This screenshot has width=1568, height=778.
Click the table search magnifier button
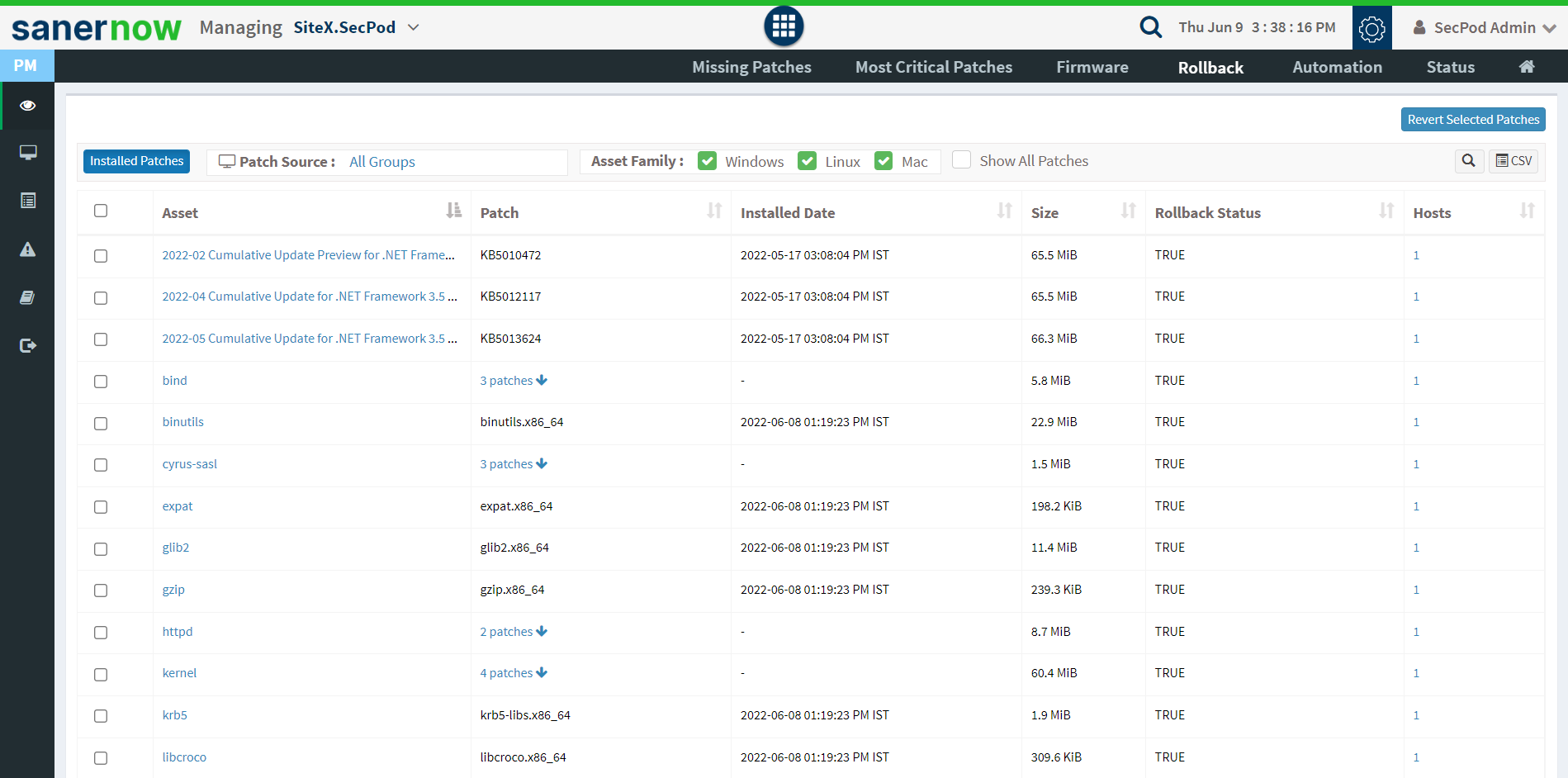pyautogui.click(x=1469, y=161)
